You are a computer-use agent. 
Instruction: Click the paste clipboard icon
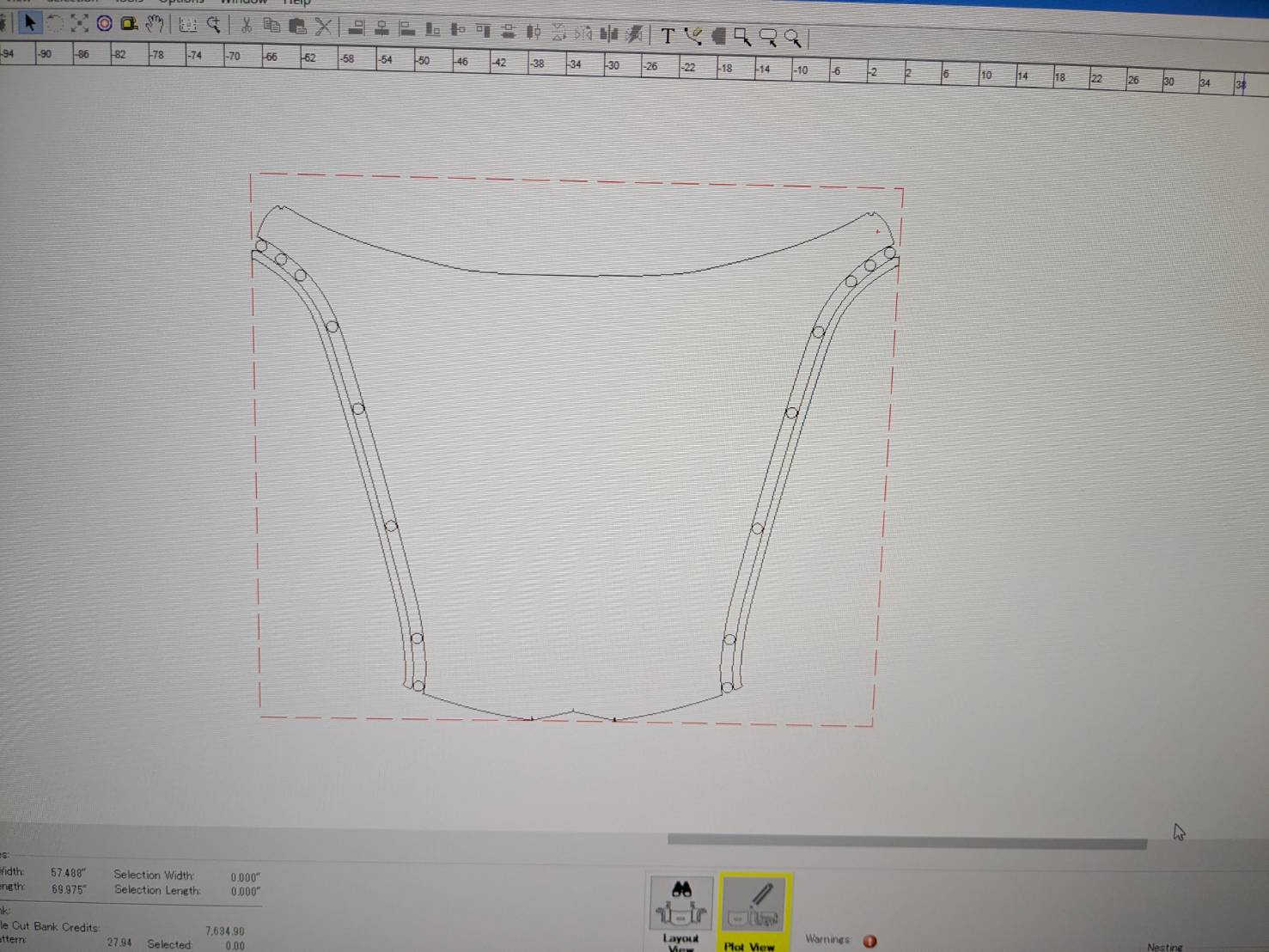297,27
